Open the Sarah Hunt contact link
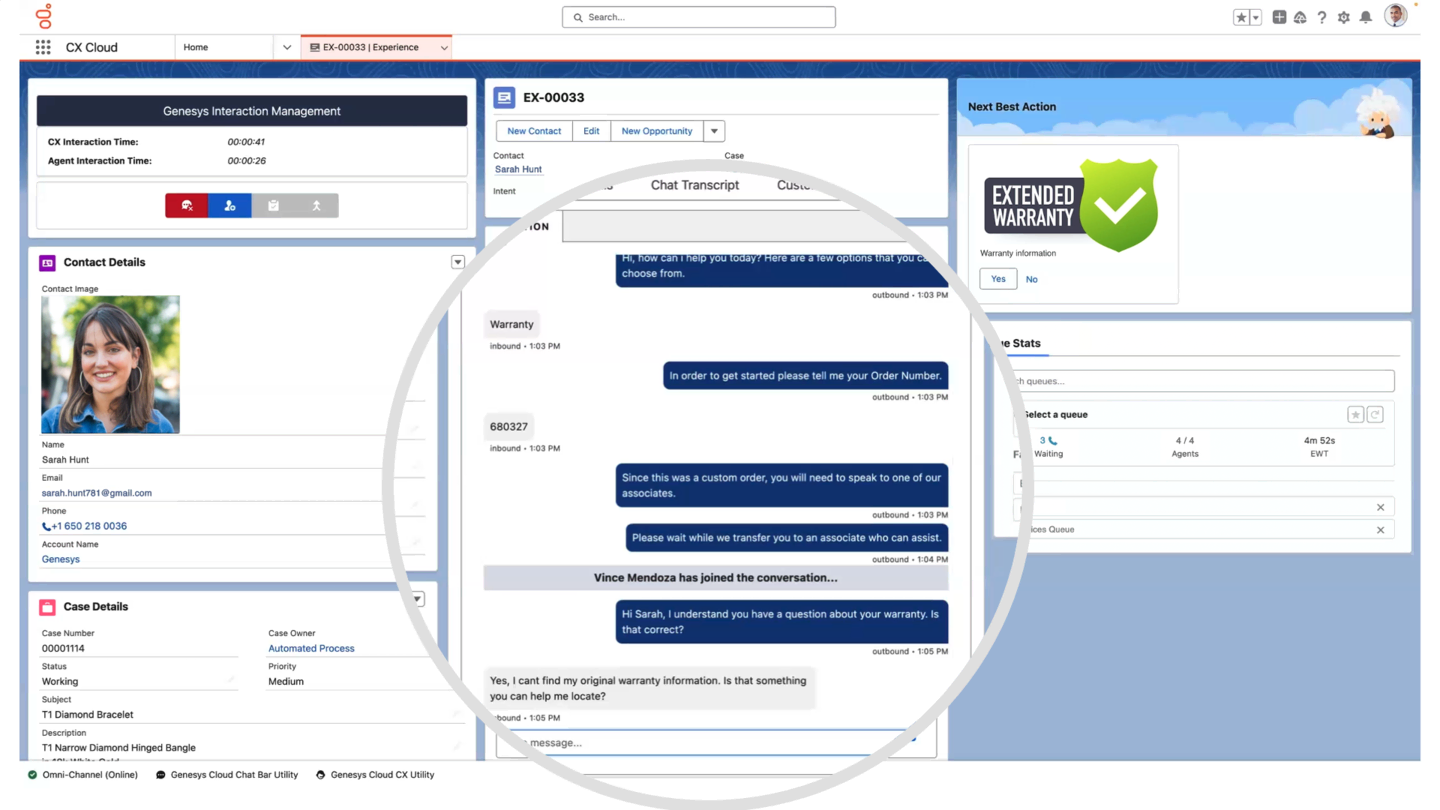Viewport: 1440px width, 810px height. click(518, 169)
